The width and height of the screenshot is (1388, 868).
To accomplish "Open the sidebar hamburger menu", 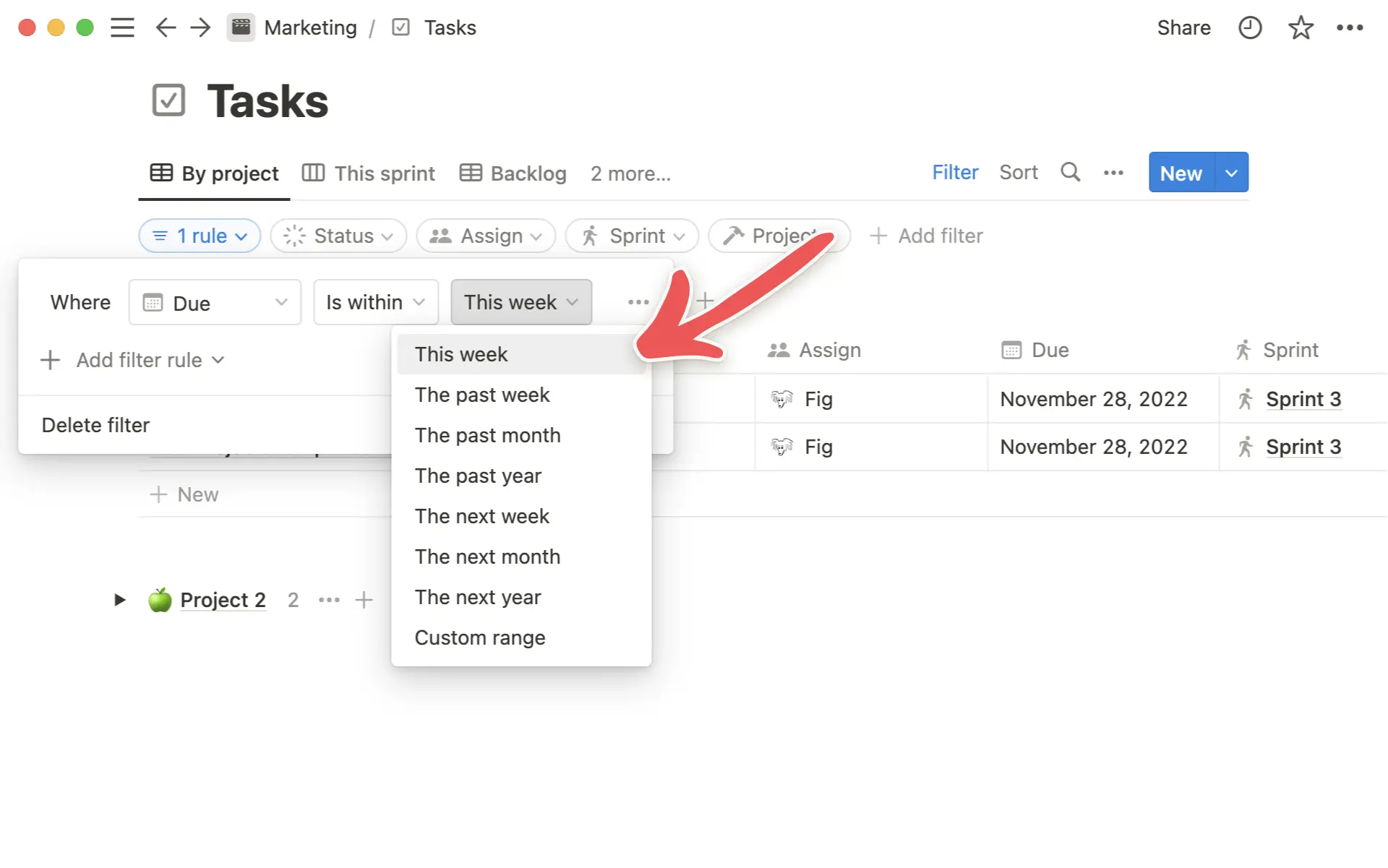I will point(122,27).
